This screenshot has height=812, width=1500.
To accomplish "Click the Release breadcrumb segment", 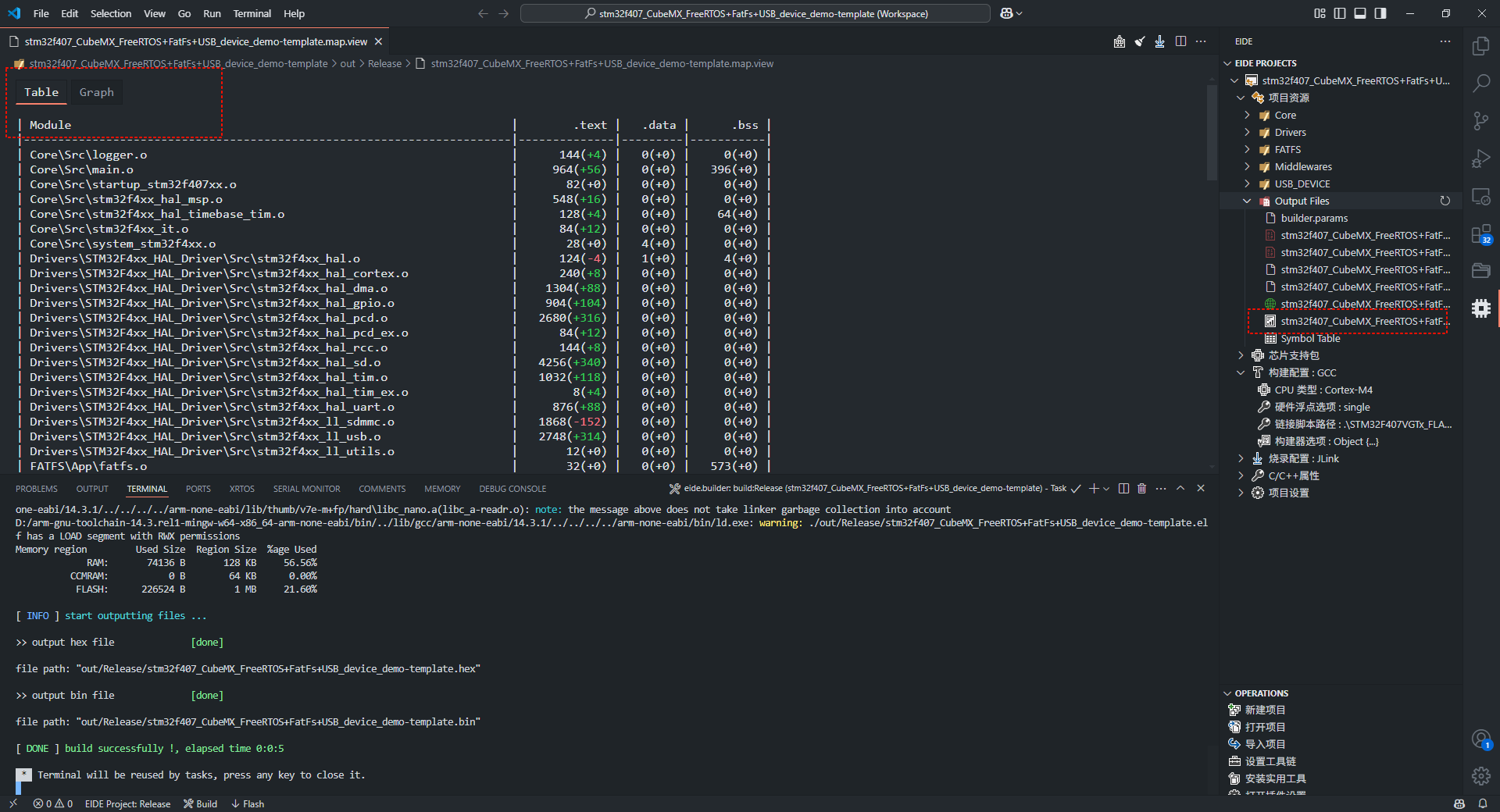I will coord(384,63).
